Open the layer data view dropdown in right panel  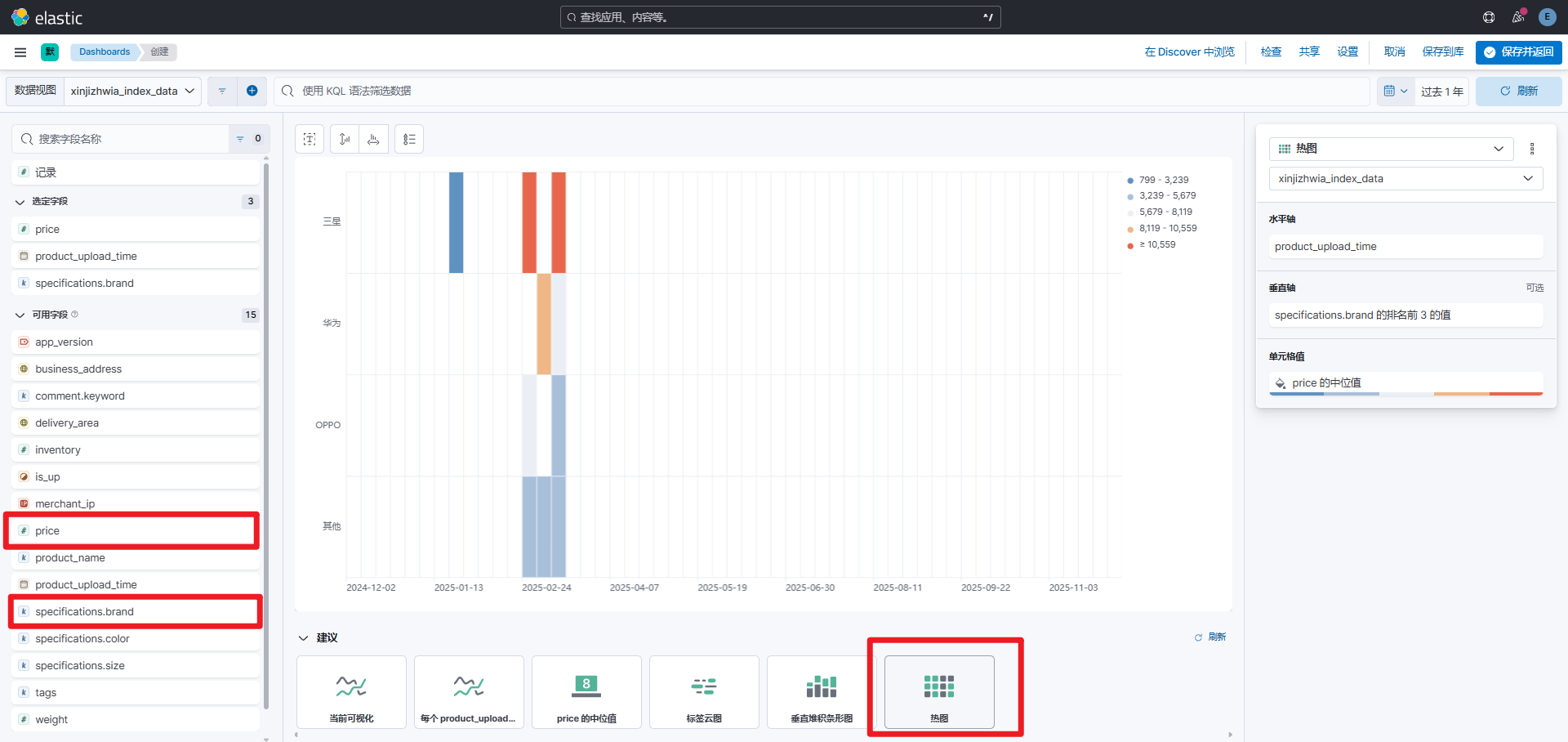coord(1405,178)
